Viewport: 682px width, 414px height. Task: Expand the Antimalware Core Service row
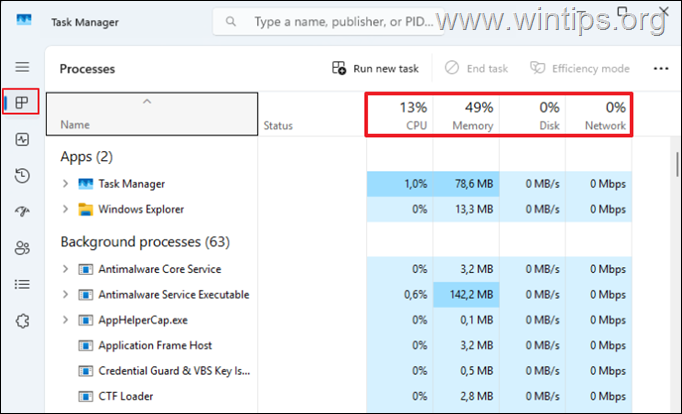[65, 269]
